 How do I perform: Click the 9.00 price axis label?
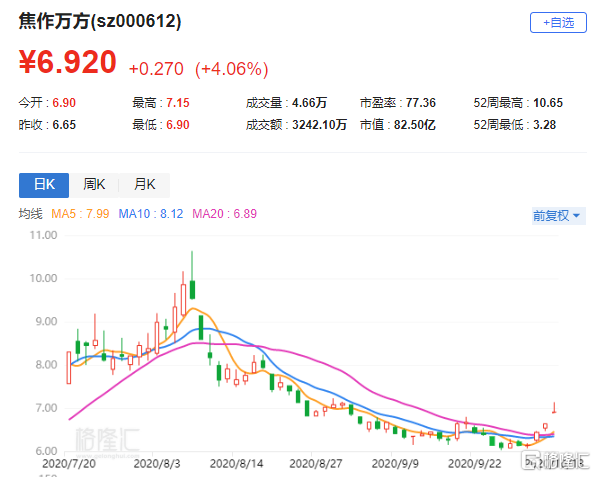[x=46, y=322]
